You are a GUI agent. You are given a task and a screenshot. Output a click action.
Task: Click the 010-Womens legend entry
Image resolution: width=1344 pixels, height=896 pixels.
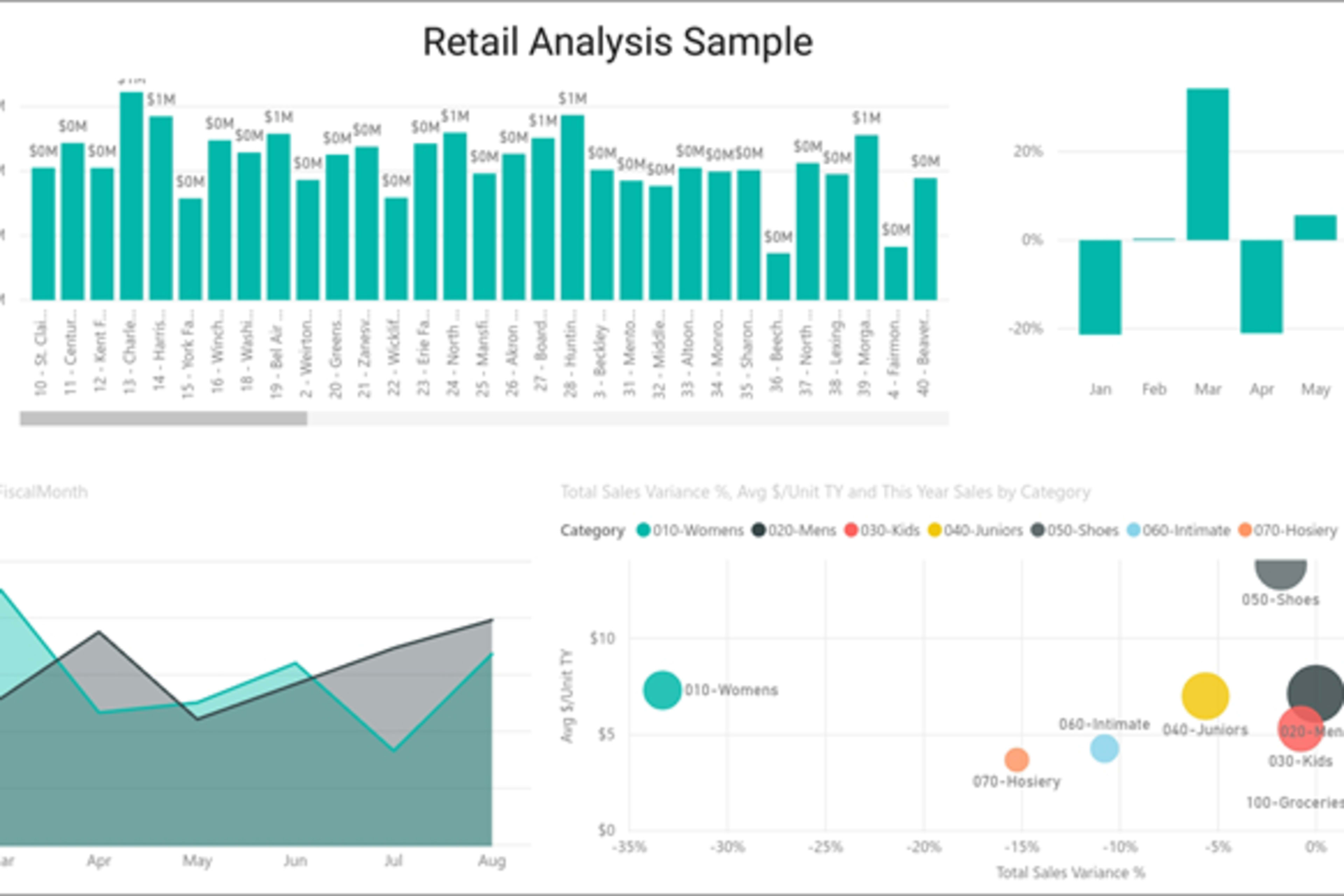pyautogui.click(x=690, y=530)
